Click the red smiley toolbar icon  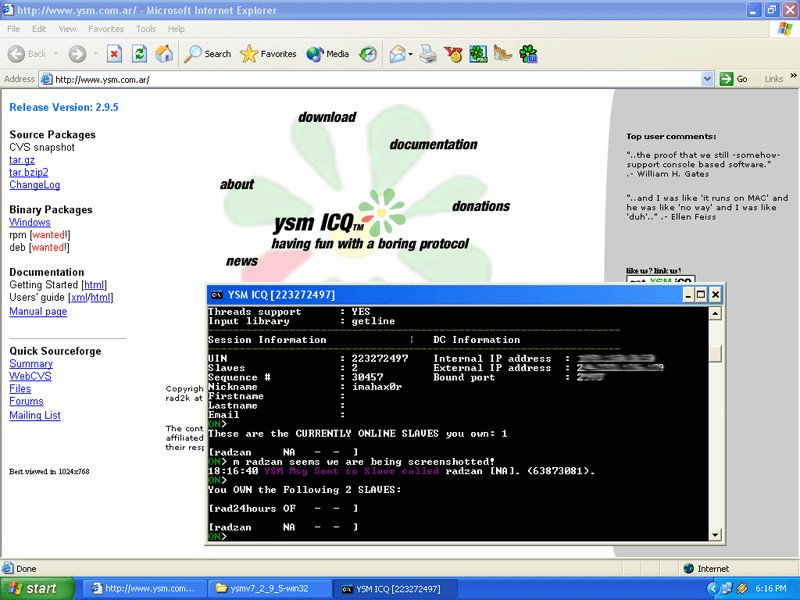pyautogui.click(x=453, y=54)
